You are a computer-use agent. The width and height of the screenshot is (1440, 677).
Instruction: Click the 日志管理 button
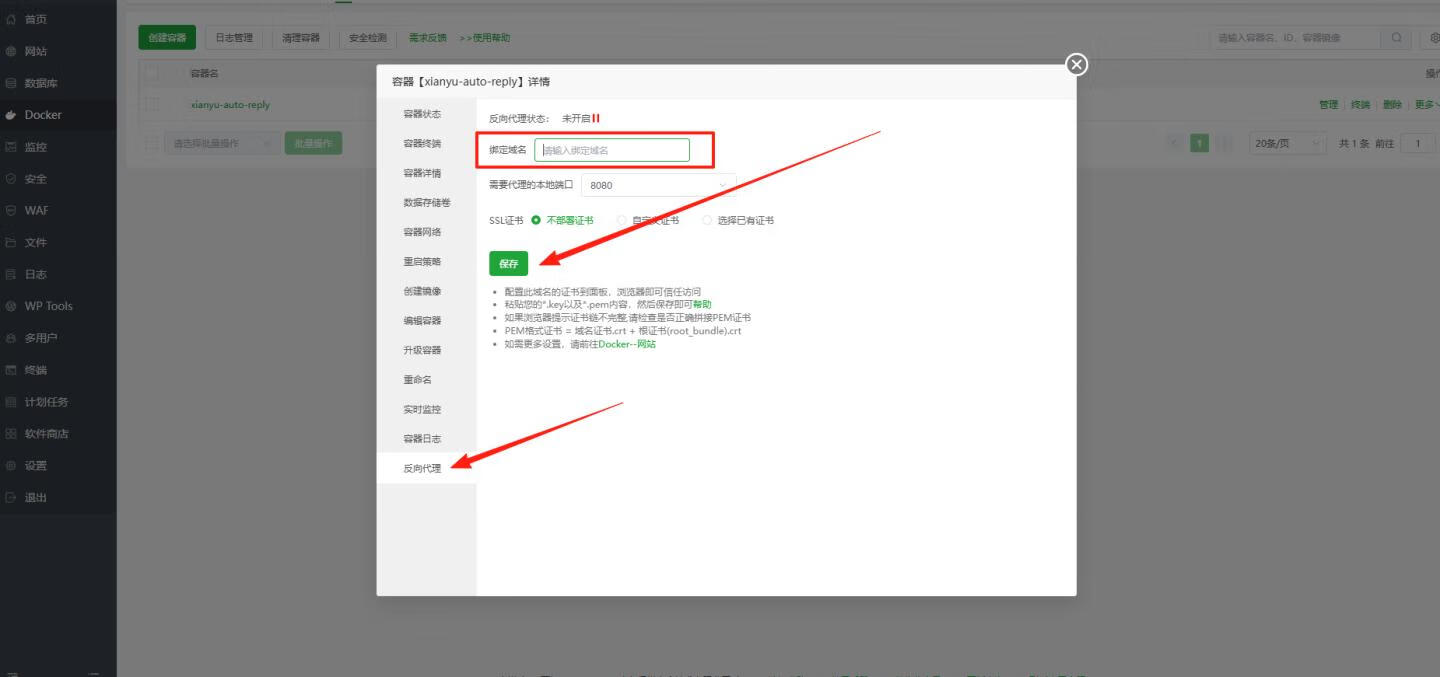pyautogui.click(x=234, y=38)
